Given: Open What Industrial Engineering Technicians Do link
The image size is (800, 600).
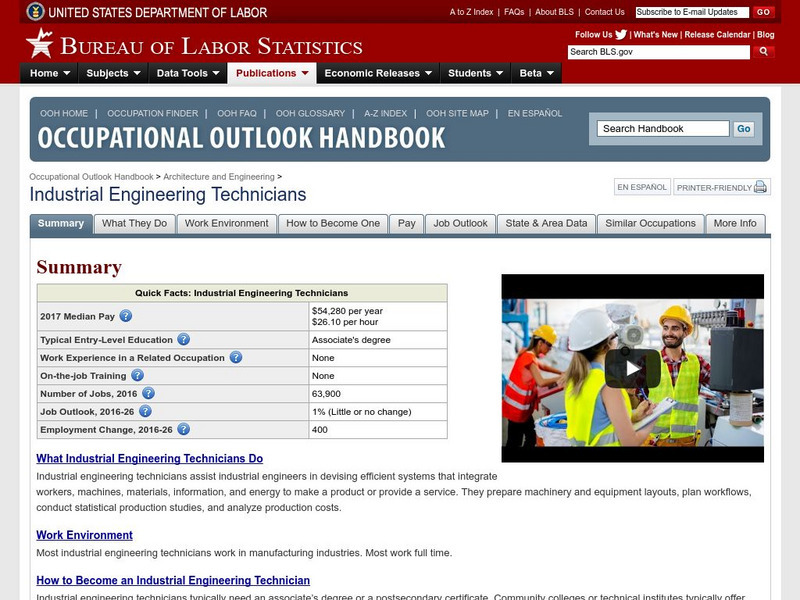Looking at the screenshot, I should coord(149,458).
